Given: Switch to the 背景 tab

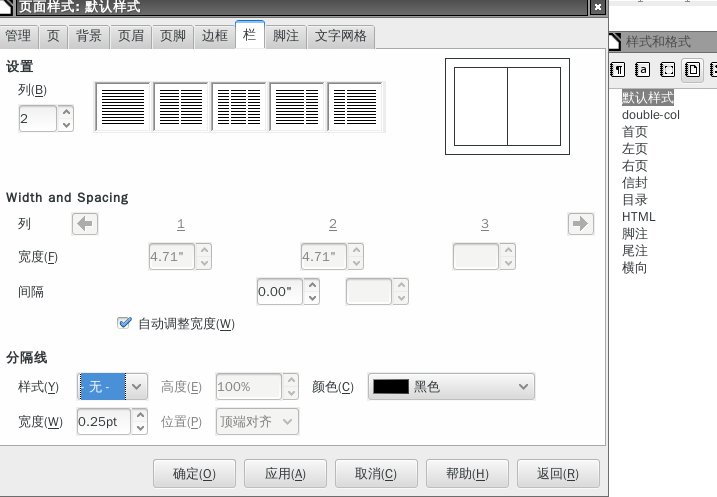Looking at the screenshot, I should 89,36.
